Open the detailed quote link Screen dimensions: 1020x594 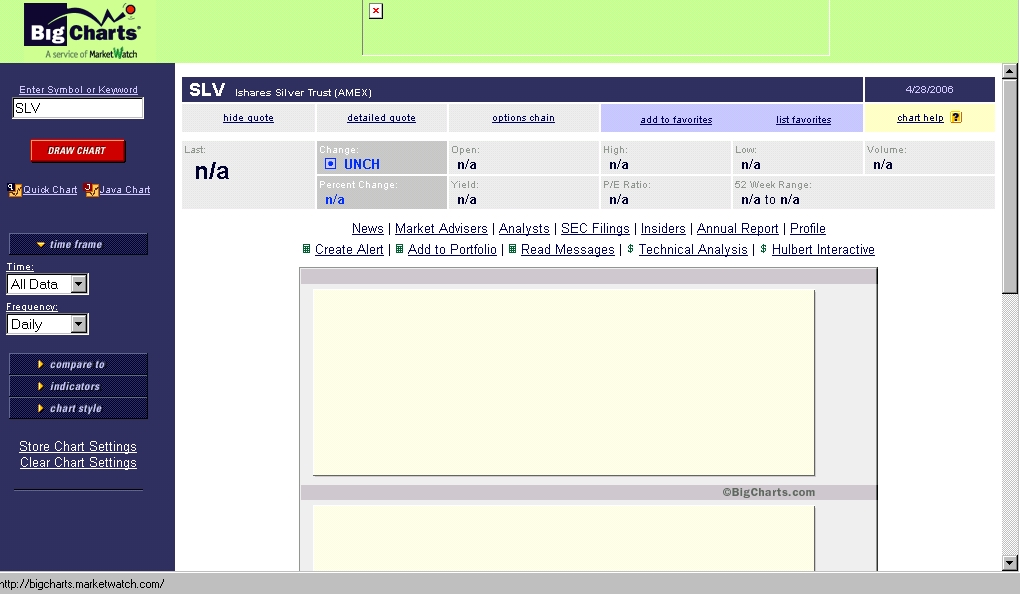(381, 118)
